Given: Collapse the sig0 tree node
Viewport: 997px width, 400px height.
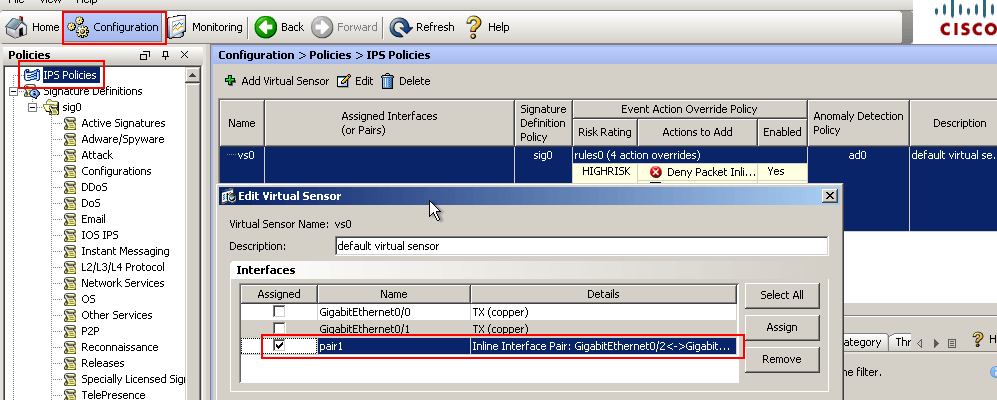Looking at the screenshot, I should click(31, 107).
